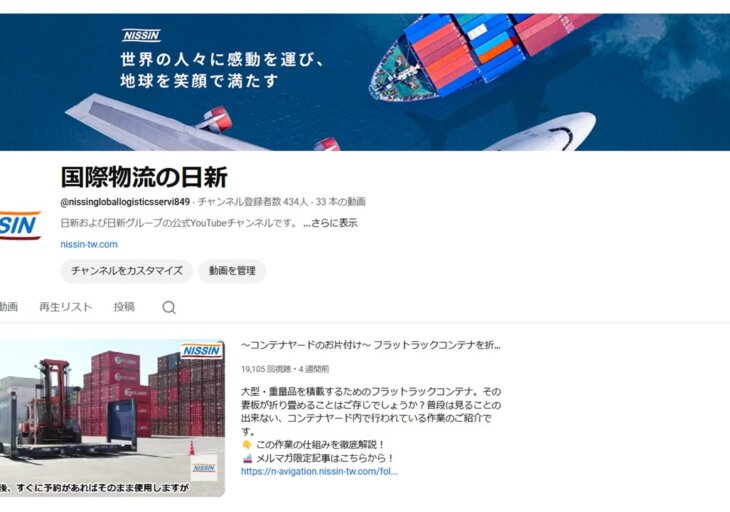This screenshot has width=730, height=512.
Task: Open the channel search magnifier icon
Action: tap(169, 307)
